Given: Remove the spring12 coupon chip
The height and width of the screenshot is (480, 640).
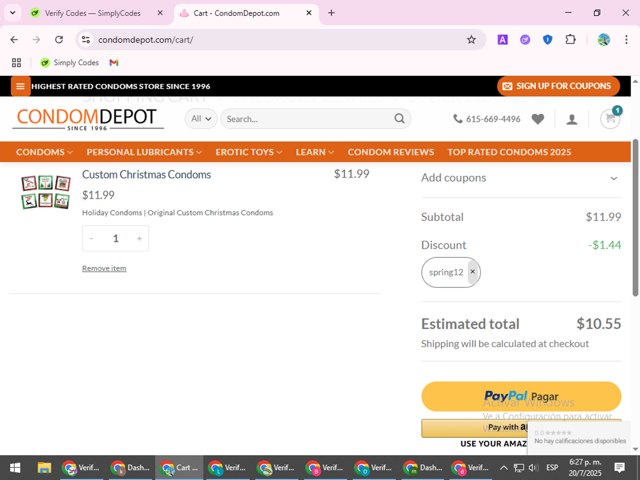Looking at the screenshot, I should click(473, 271).
